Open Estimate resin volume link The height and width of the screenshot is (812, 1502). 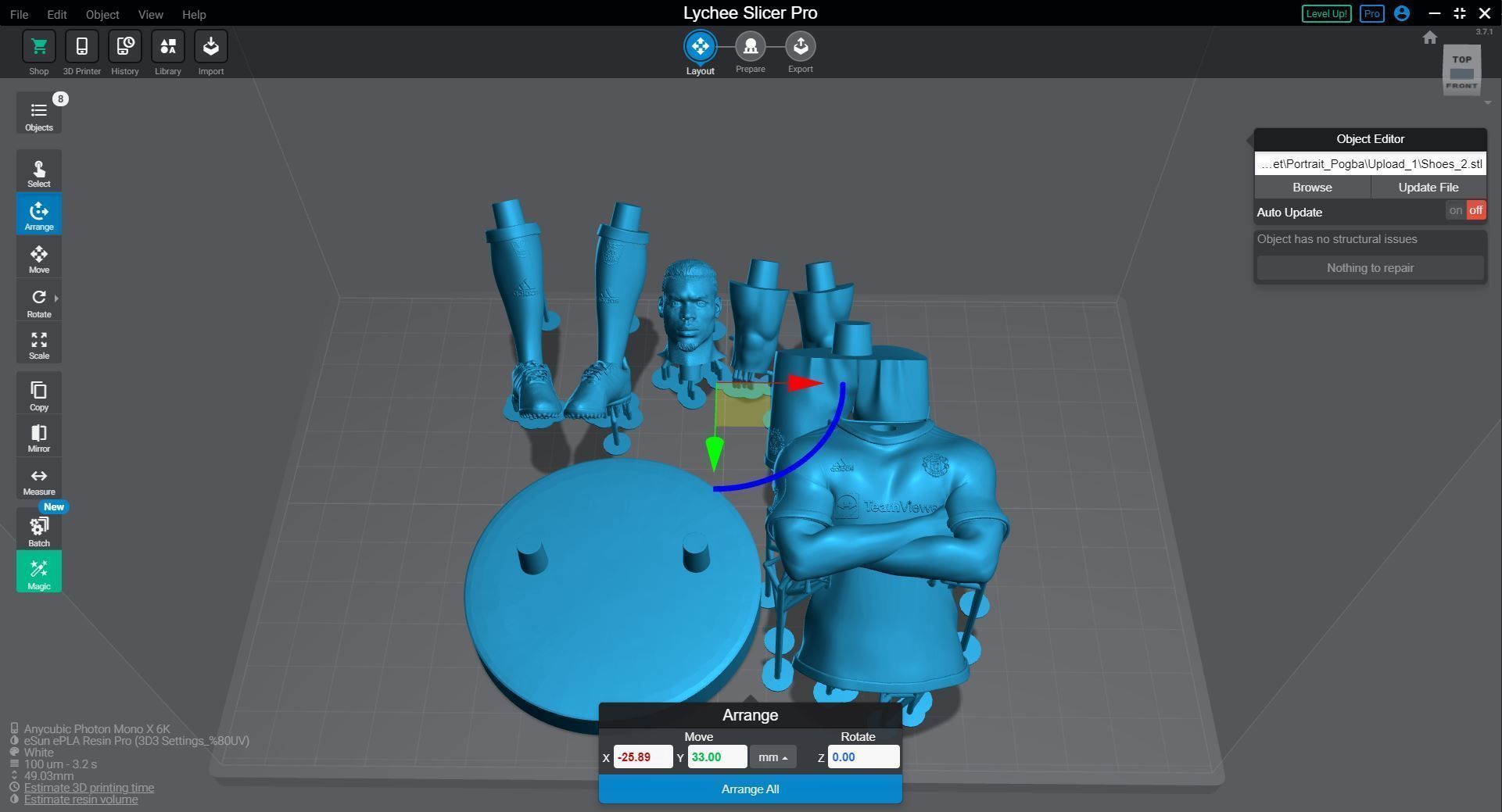coord(81,799)
